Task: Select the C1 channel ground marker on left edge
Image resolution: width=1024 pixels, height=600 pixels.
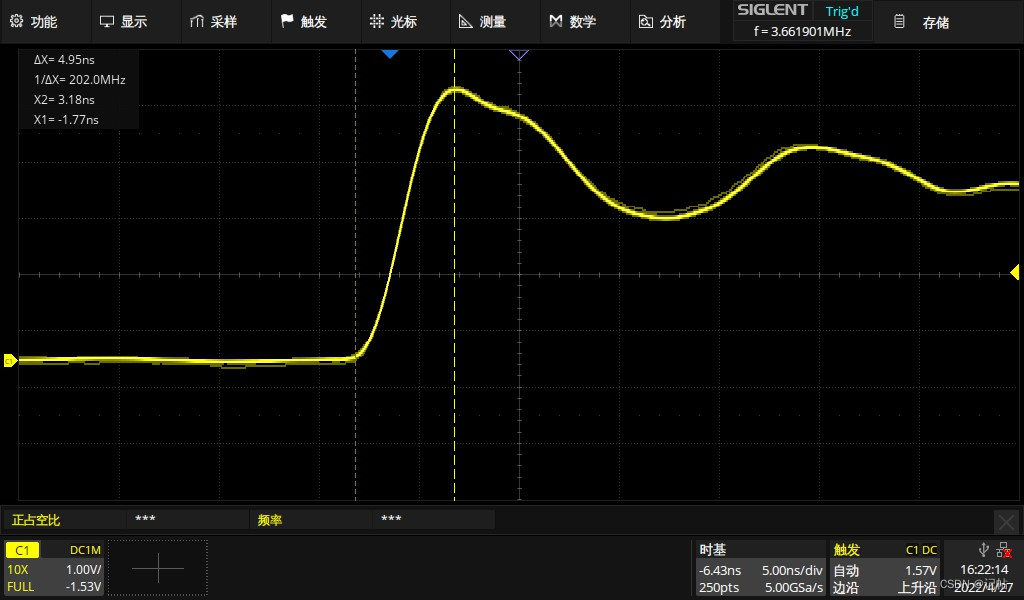Action: tap(10, 360)
